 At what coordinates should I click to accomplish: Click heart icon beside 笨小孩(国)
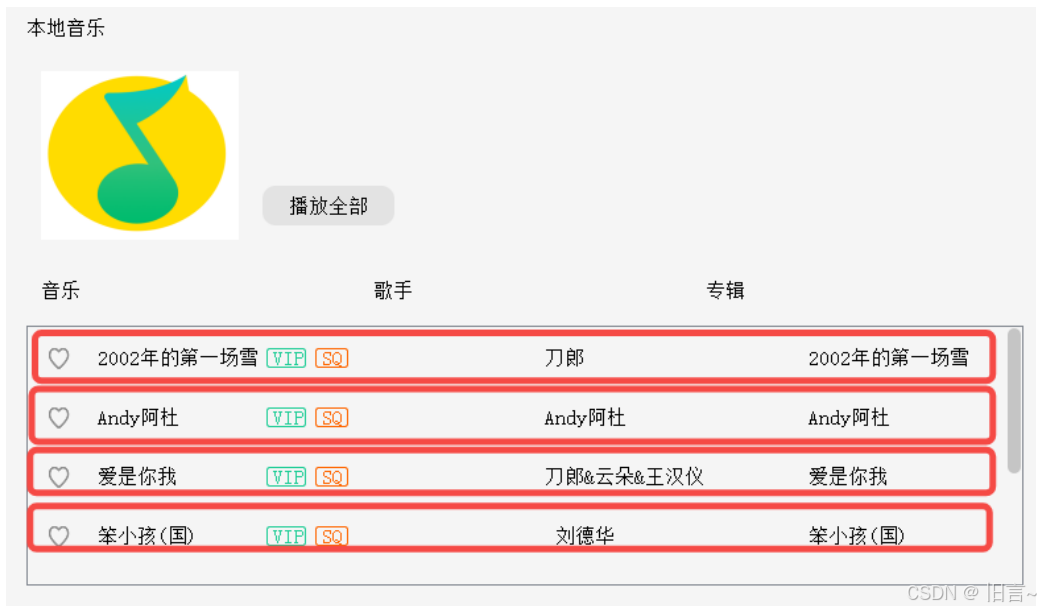pyautogui.click(x=59, y=535)
